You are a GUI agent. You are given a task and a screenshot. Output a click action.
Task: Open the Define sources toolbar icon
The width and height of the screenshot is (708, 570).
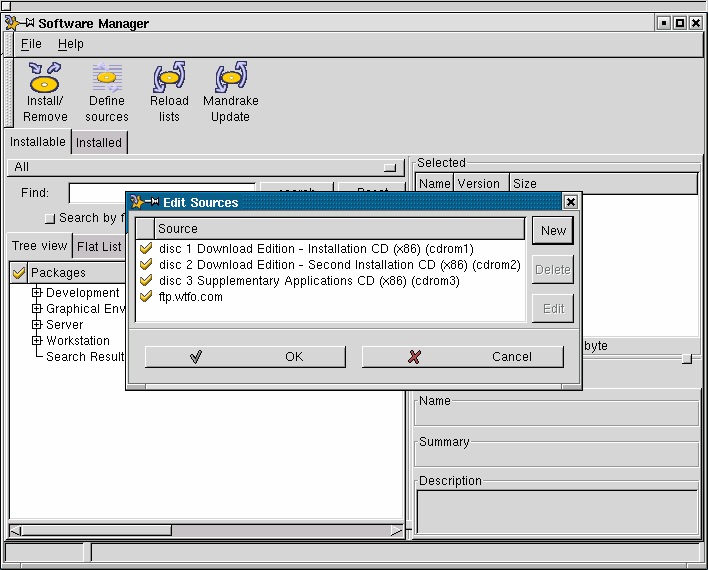107,92
